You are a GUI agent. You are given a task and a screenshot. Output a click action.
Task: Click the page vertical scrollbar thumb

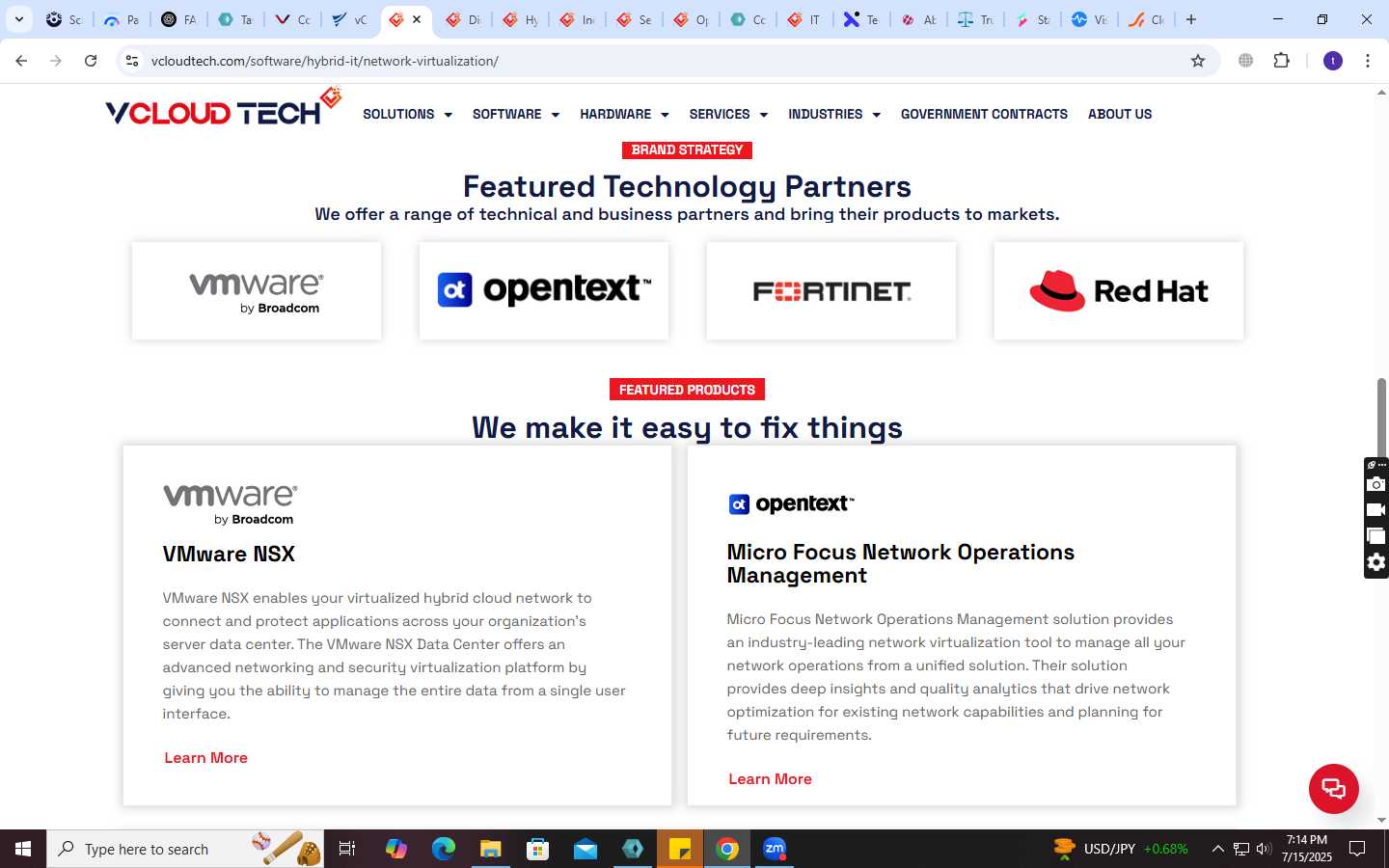point(1381,420)
